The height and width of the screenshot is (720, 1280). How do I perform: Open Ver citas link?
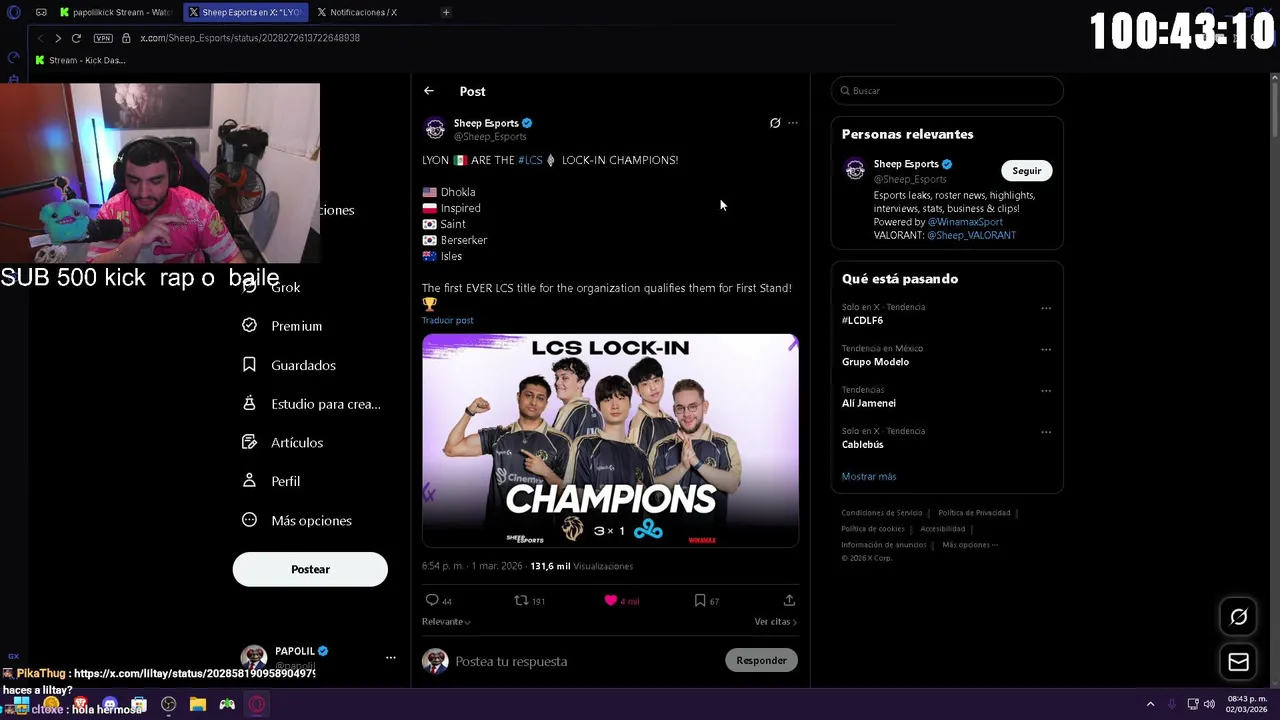[x=775, y=622]
